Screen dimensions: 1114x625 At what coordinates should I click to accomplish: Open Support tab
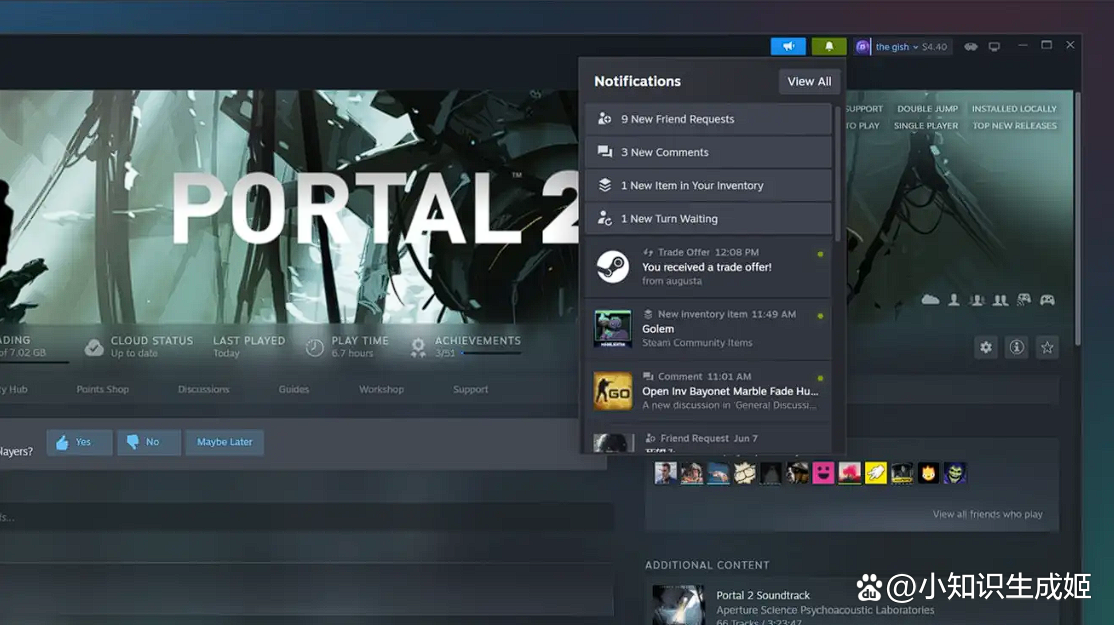tap(470, 389)
